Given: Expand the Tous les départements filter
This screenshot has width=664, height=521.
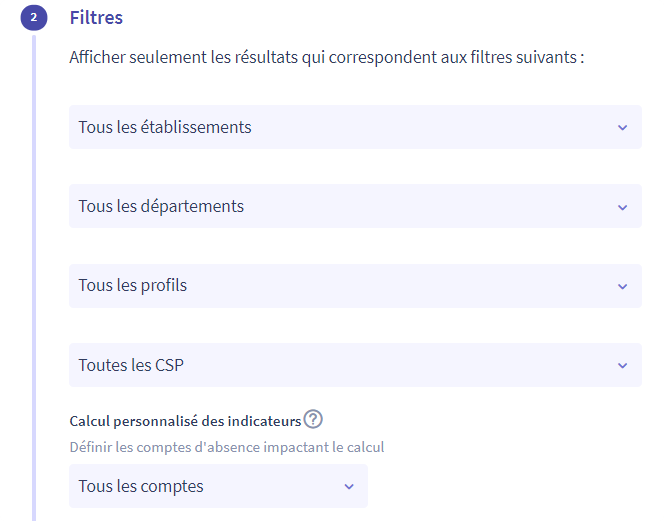Looking at the screenshot, I should click(355, 206).
